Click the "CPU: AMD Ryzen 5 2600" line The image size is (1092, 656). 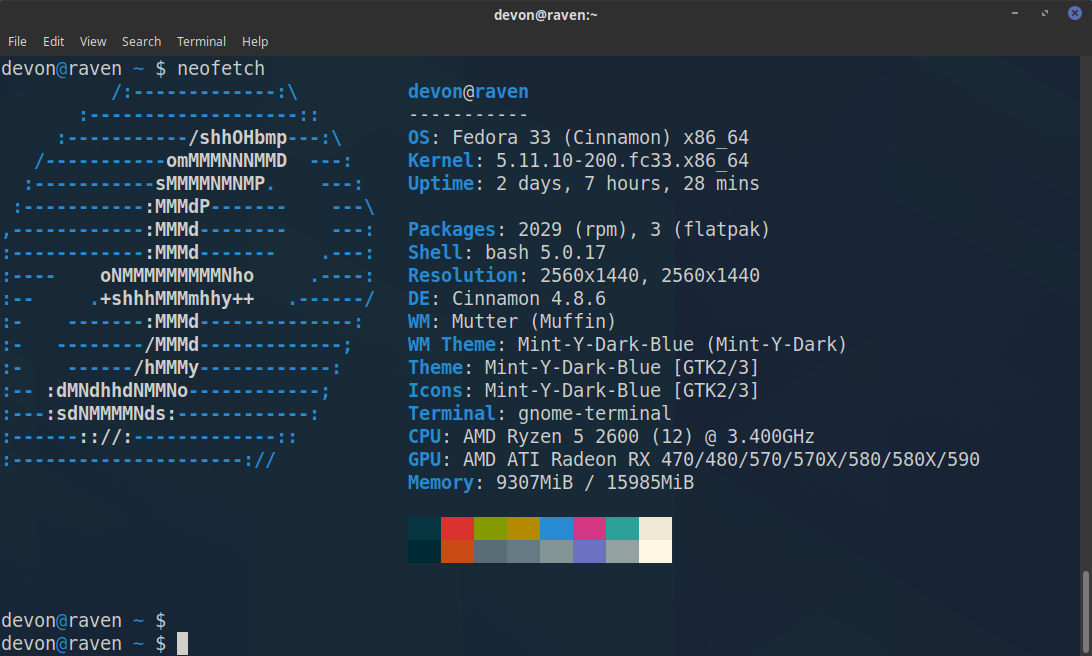611,436
